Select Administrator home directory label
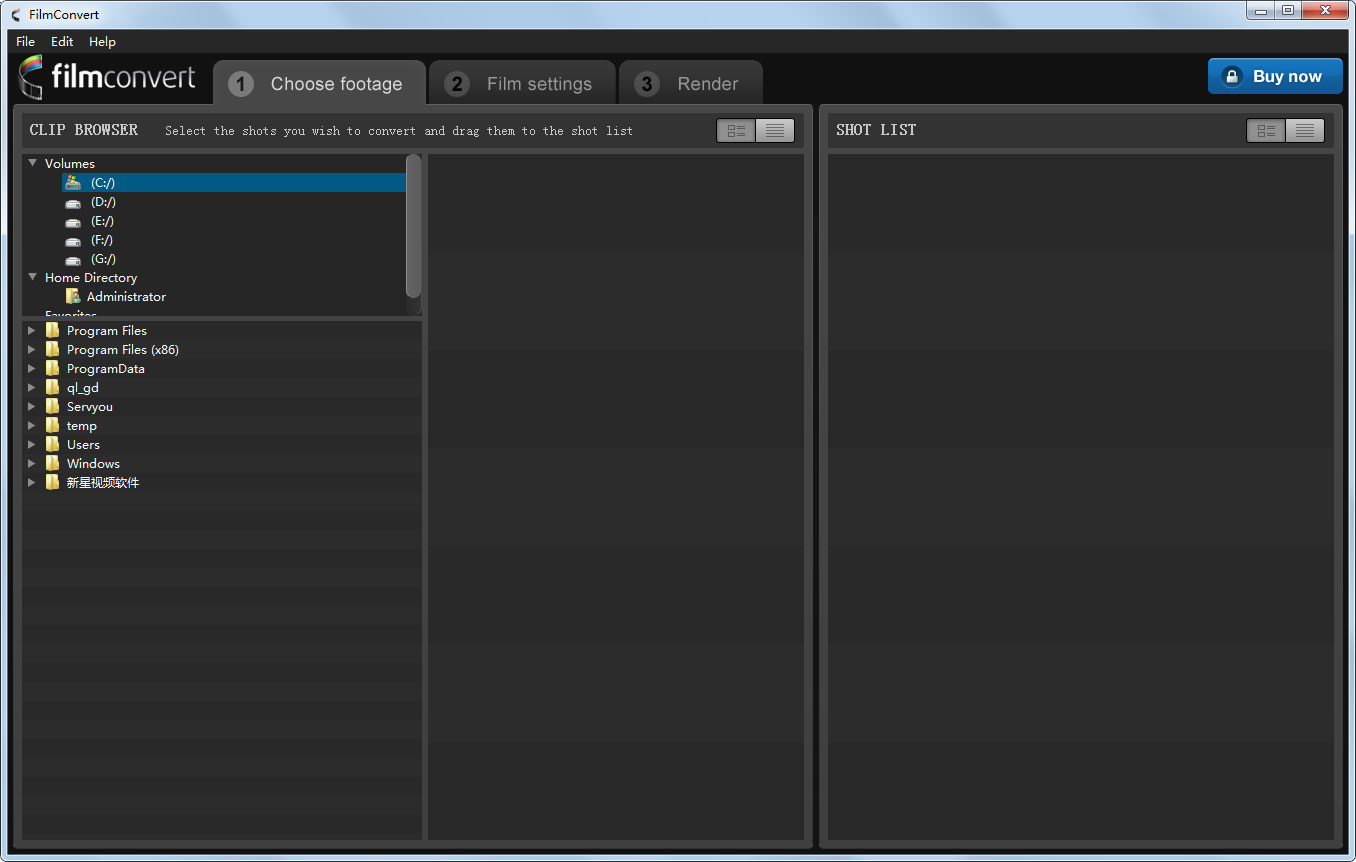The image size is (1356, 862). pos(126,297)
